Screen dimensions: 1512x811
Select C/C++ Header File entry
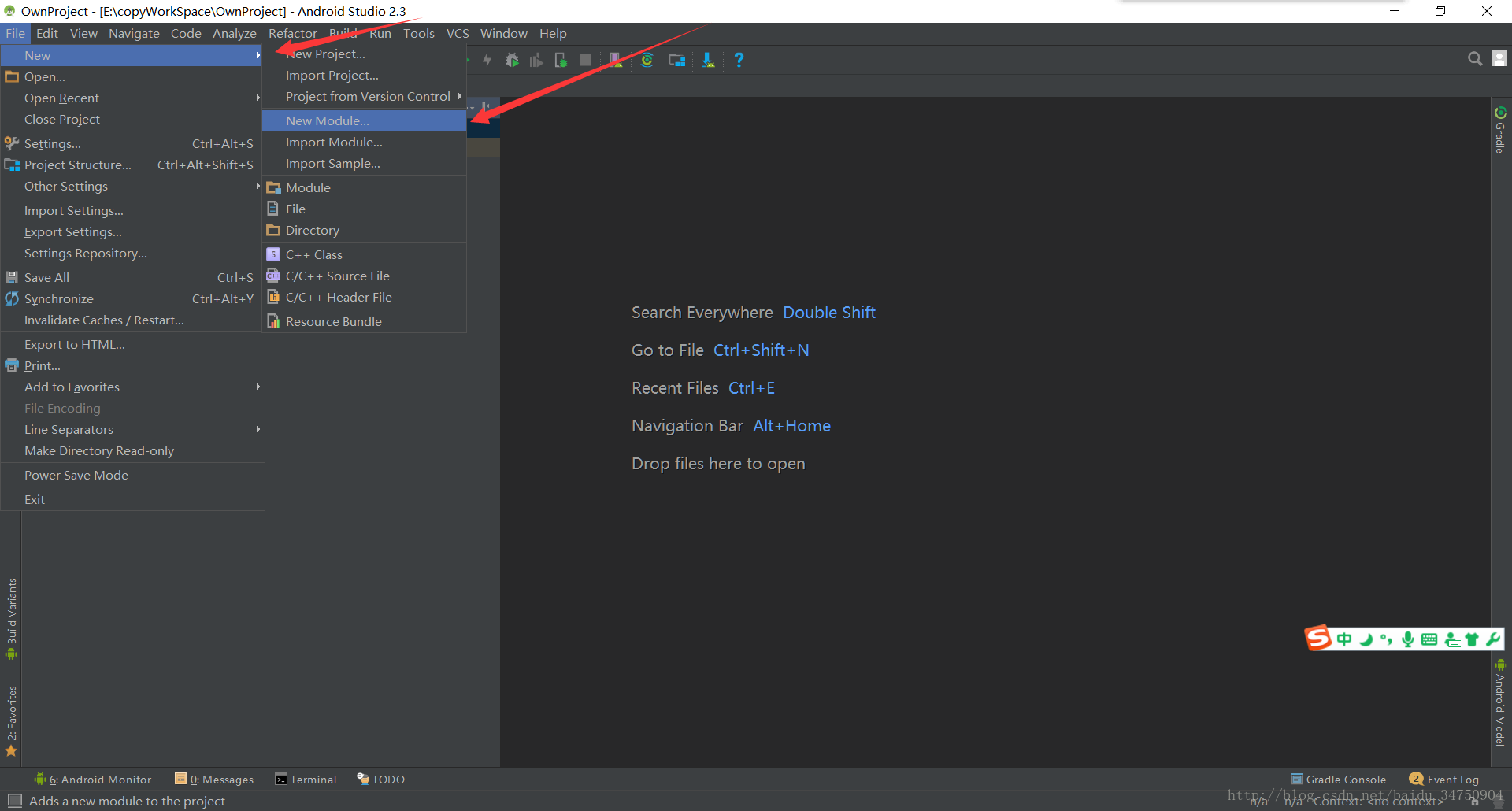364,297
